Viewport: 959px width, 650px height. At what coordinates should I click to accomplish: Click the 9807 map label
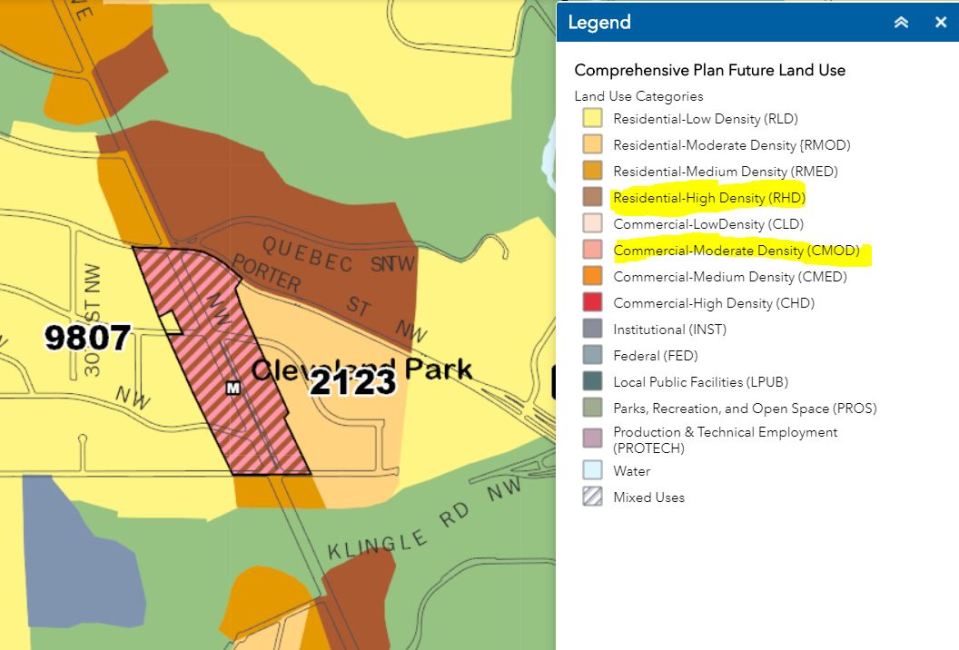(87, 338)
